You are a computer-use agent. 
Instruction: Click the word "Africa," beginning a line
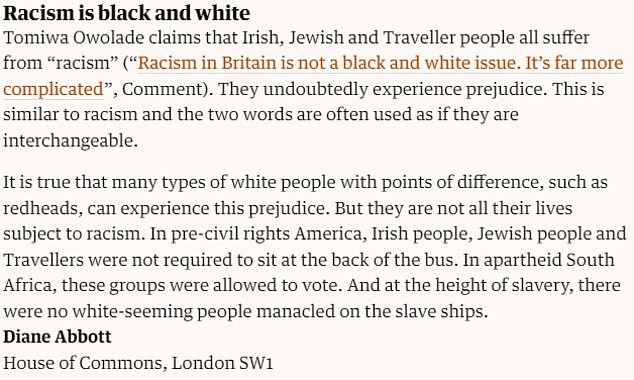coord(30,286)
